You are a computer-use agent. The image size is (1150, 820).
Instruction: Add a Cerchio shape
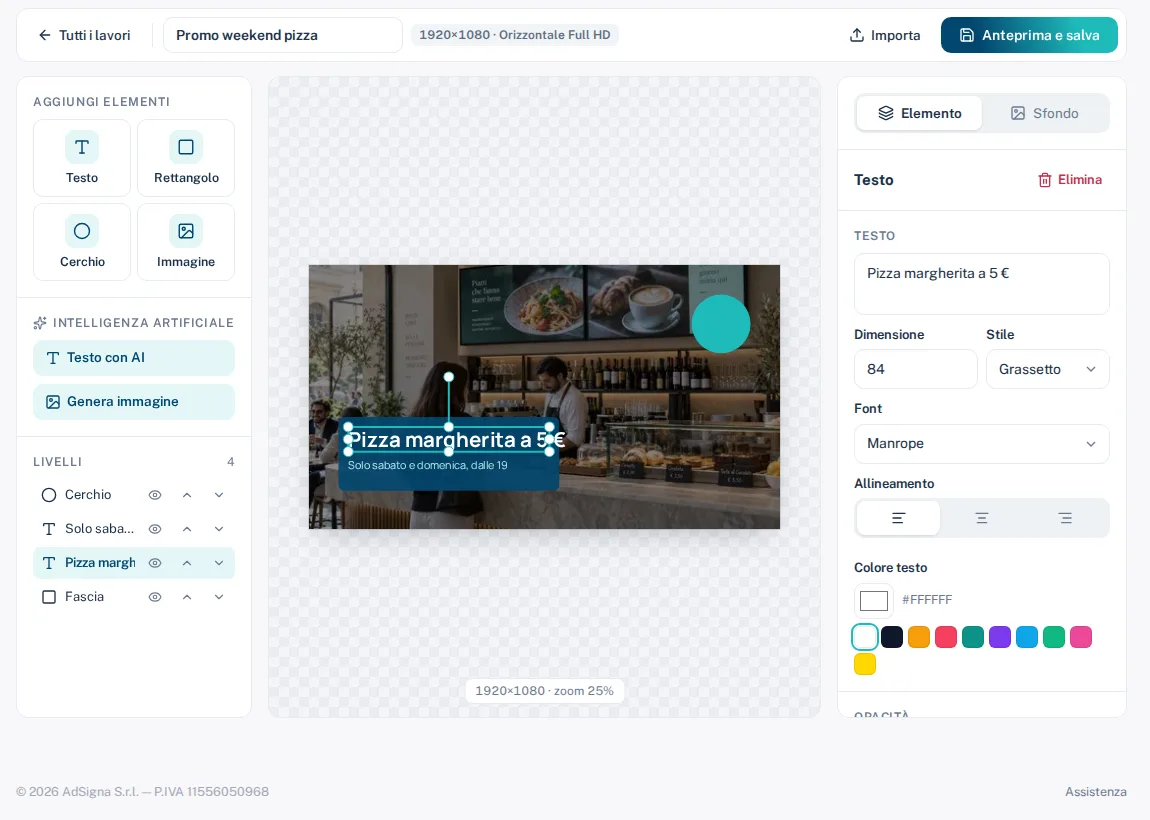pyautogui.click(x=81, y=242)
